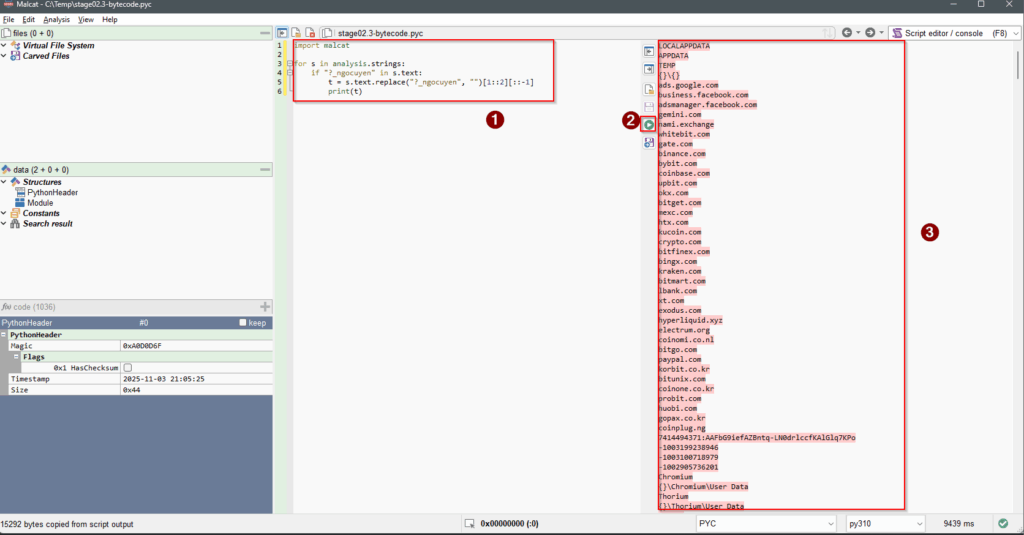Collapse the Structures tree node
The height and width of the screenshot is (535, 1024).
coord(5,182)
